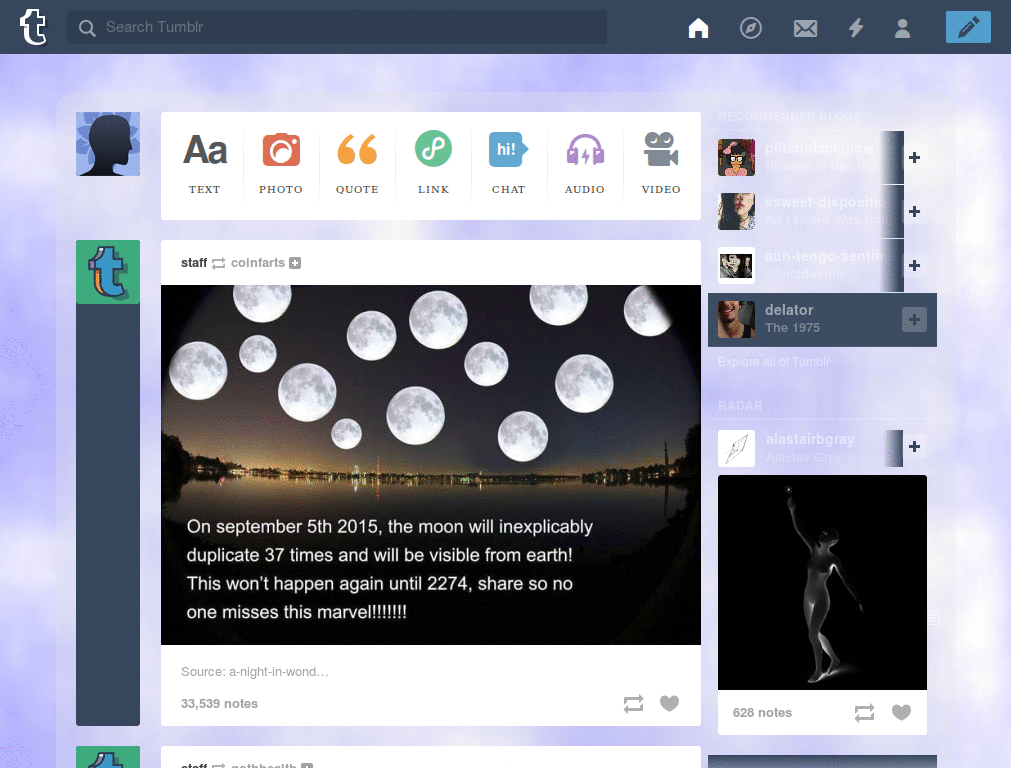Create a new Text post
The width and height of the screenshot is (1024, 768).
205,163
